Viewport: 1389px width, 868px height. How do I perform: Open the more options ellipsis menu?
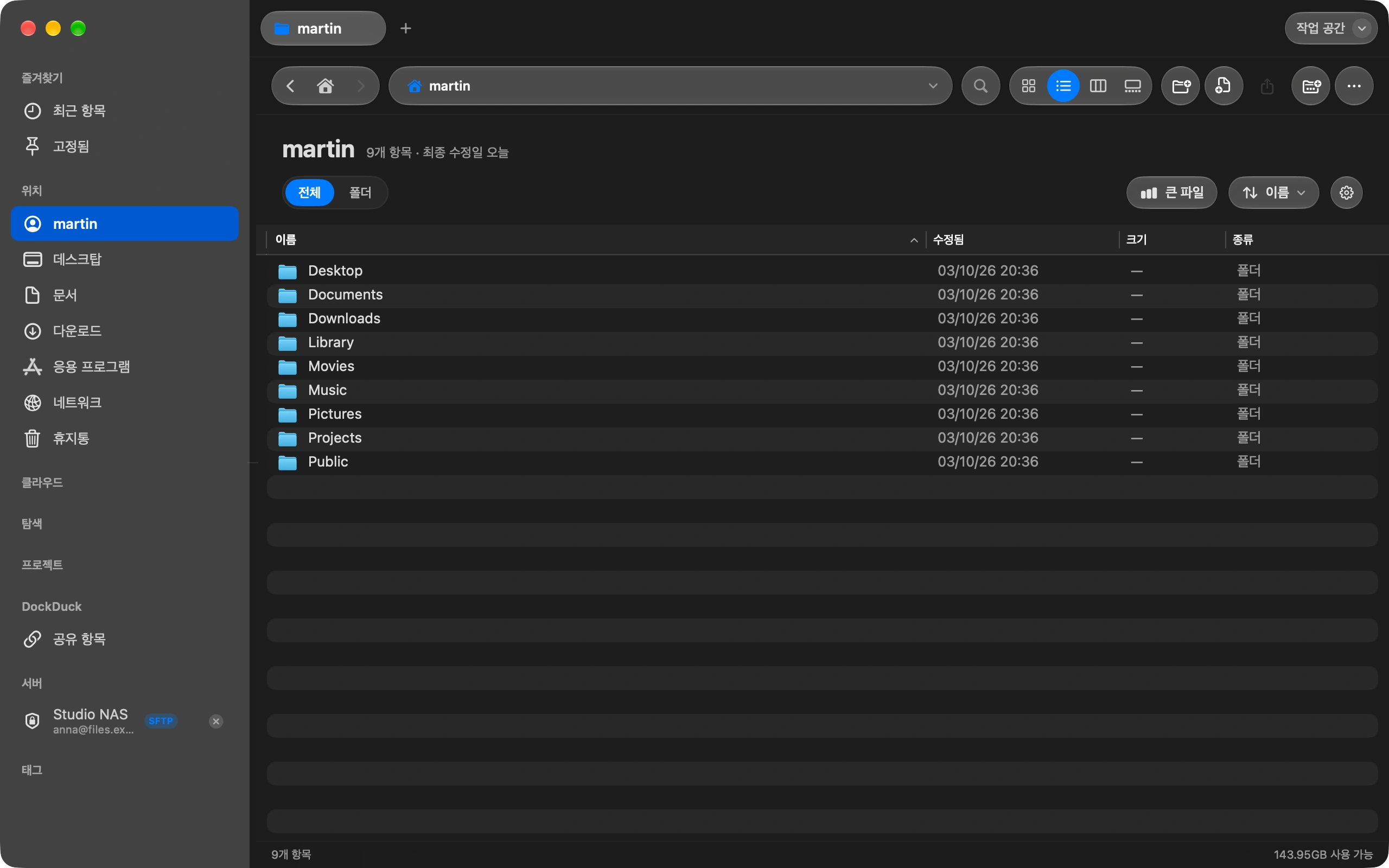click(1354, 86)
